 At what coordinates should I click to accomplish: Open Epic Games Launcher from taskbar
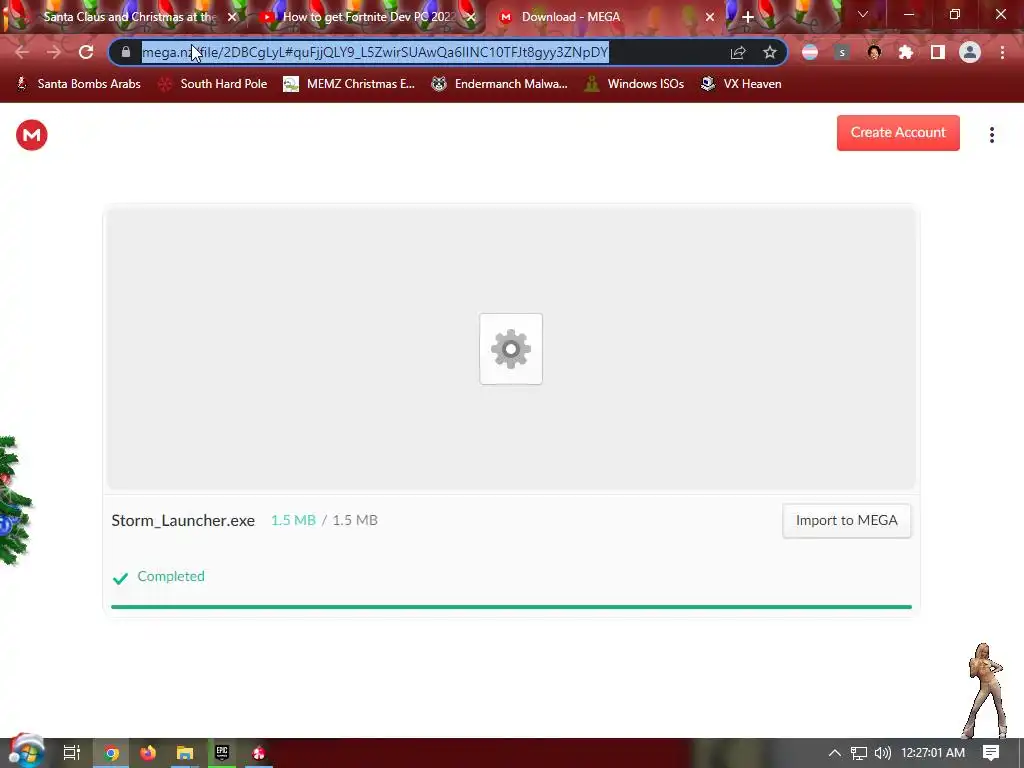(x=222, y=753)
